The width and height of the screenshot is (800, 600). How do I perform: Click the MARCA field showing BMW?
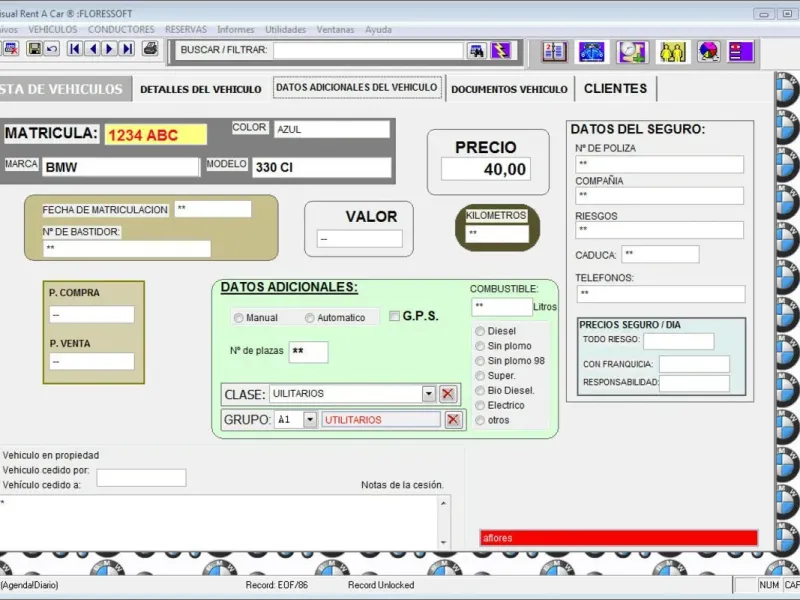(x=120, y=167)
